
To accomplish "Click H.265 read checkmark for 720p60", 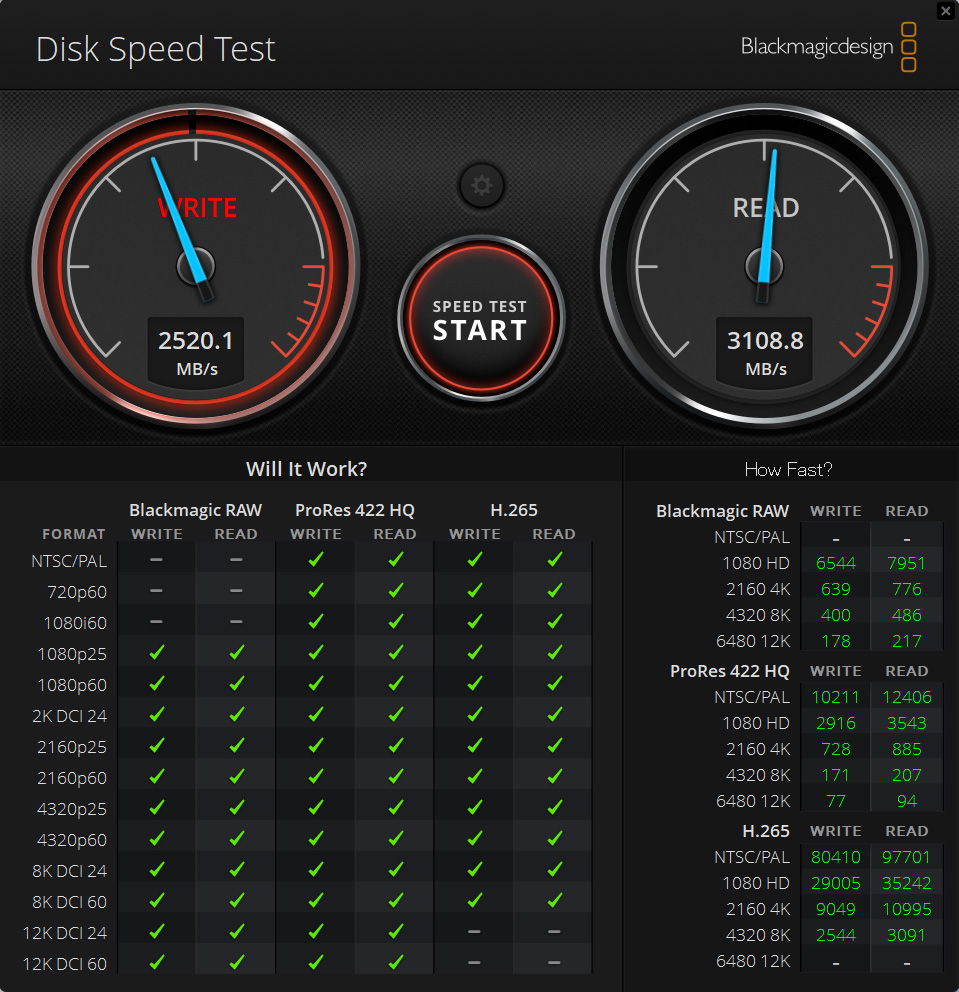I will tap(555, 590).
